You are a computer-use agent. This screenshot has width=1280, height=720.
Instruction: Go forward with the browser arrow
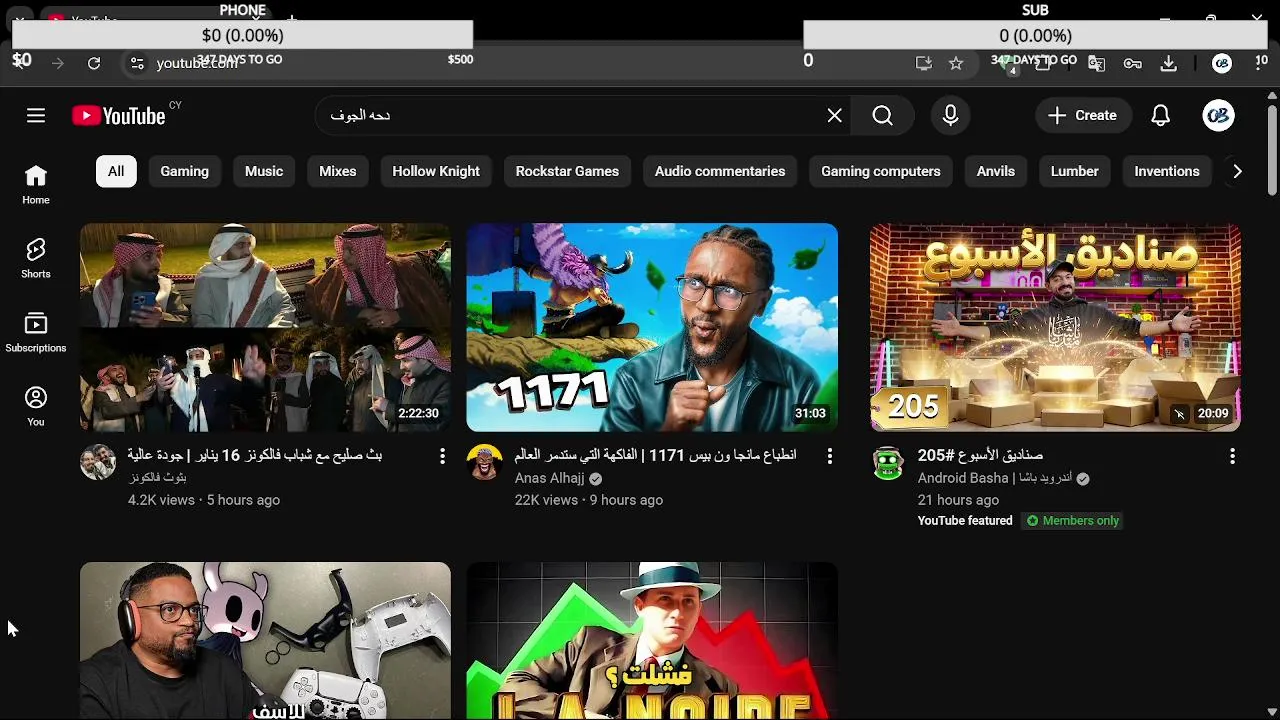[58, 63]
